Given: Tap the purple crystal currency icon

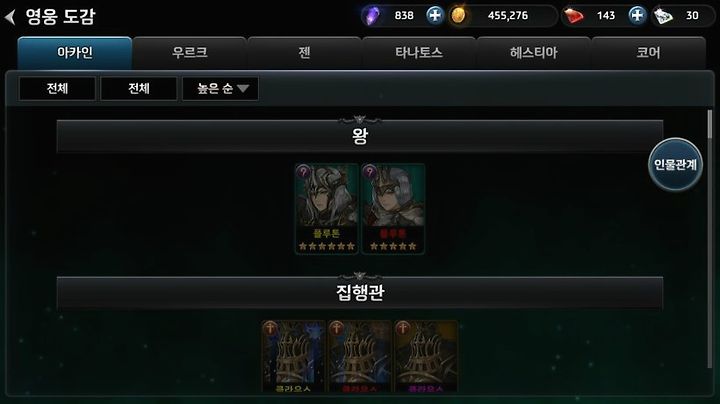Looking at the screenshot, I should pyautogui.click(x=371, y=16).
